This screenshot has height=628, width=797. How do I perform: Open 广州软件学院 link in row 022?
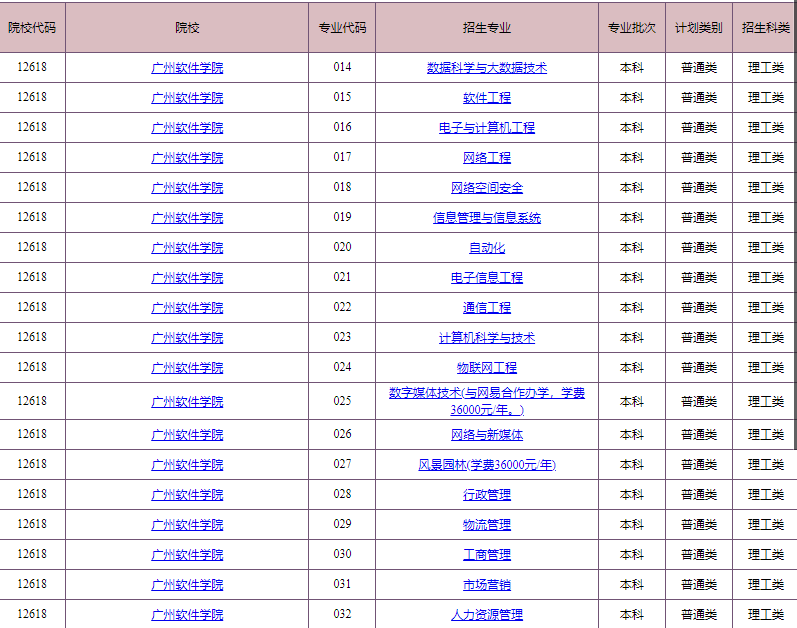coord(187,307)
